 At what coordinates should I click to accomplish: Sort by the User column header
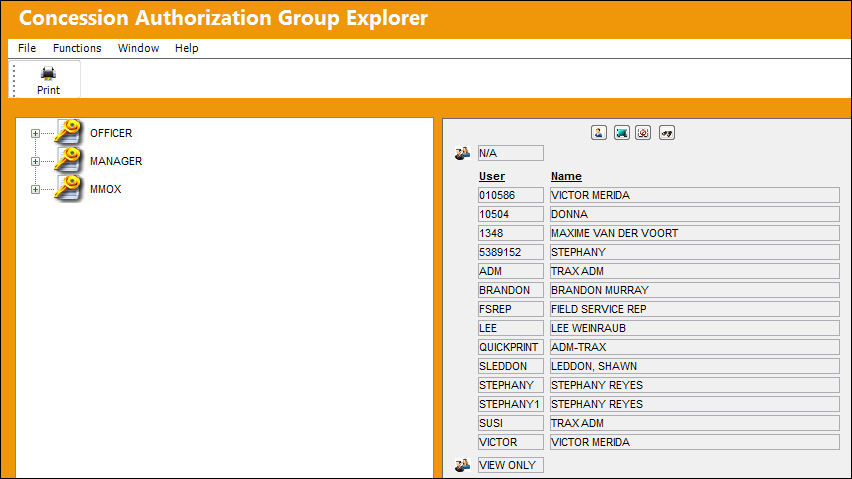click(x=492, y=176)
